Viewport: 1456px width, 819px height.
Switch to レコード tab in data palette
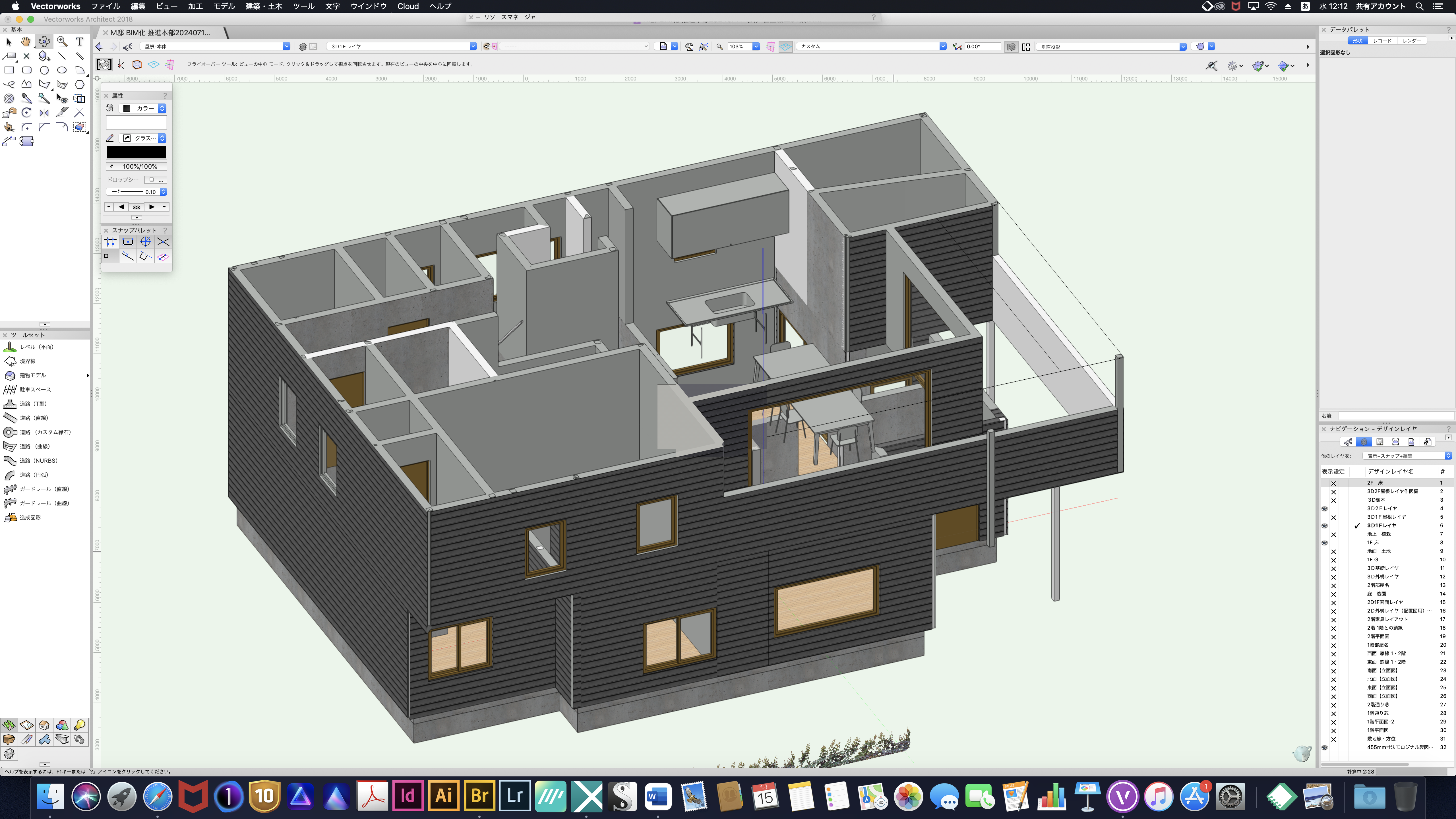pyautogui.click(x=1382, y=41)
